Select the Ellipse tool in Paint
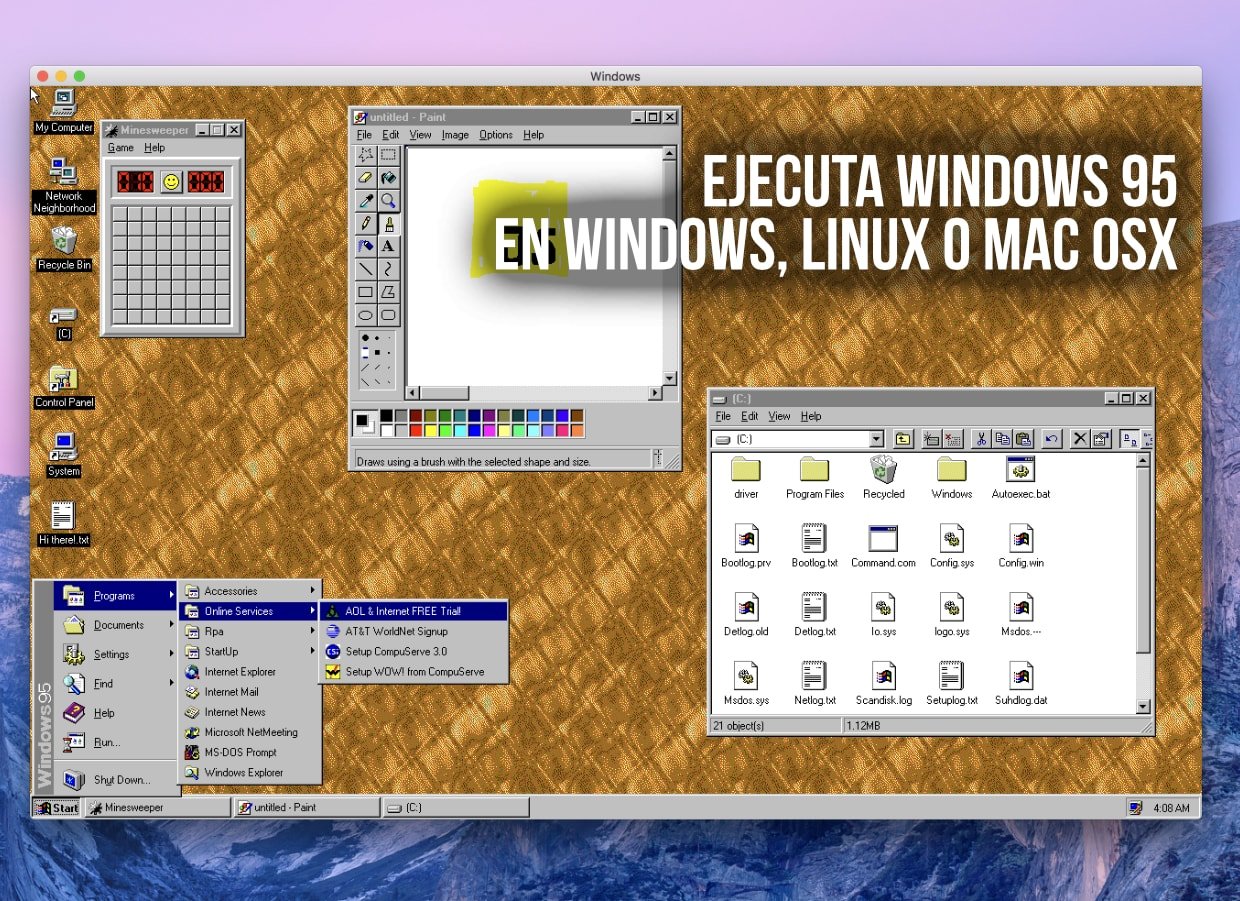This screenshot has width=1240, height=901. point(366,316)
